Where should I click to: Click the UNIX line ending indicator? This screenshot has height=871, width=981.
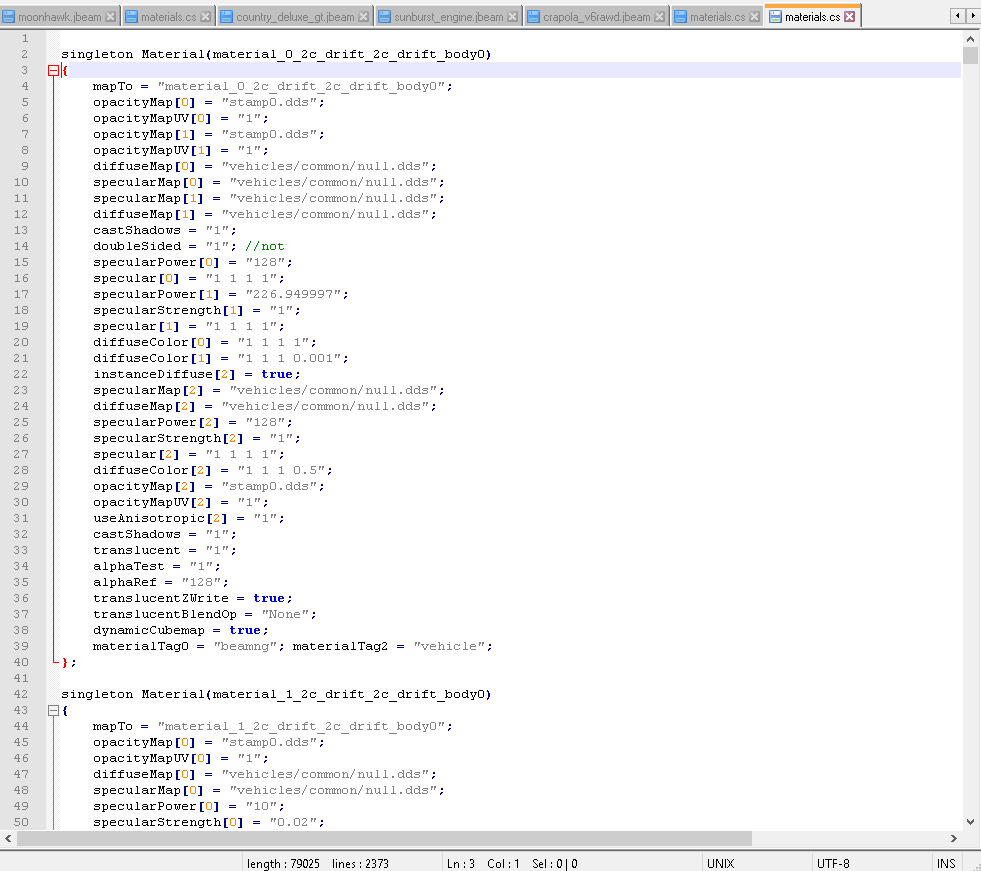click(720, 863)
